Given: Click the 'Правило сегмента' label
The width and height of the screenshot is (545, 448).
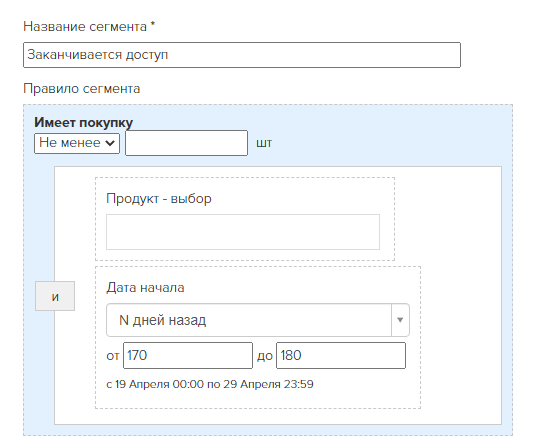Looking at the screenshot, I should coord(82,89).
